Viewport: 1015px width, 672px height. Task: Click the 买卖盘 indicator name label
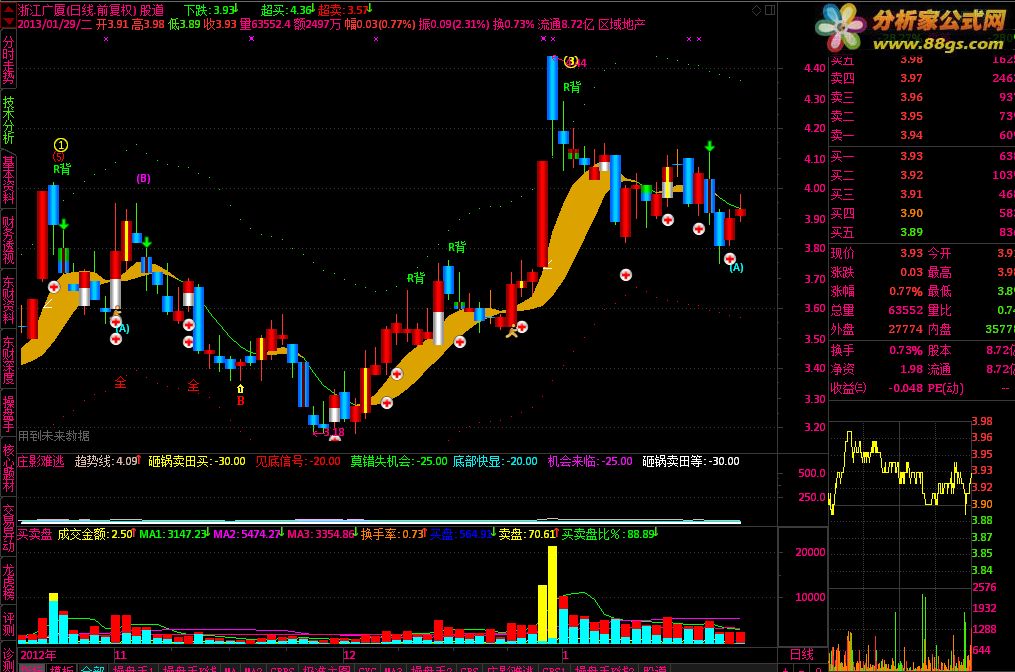click(34, 534)
